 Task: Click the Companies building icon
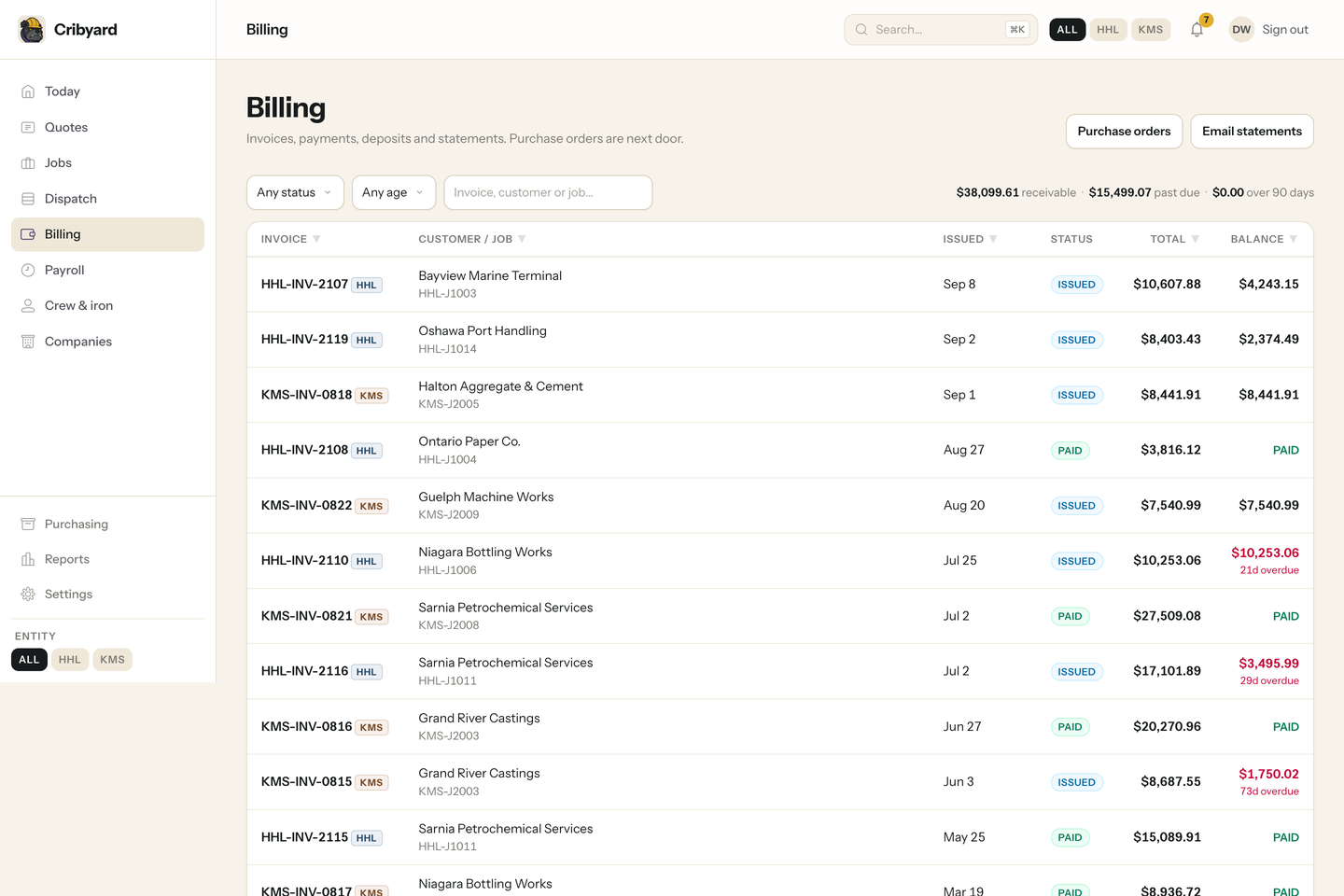tap(28, 342)
